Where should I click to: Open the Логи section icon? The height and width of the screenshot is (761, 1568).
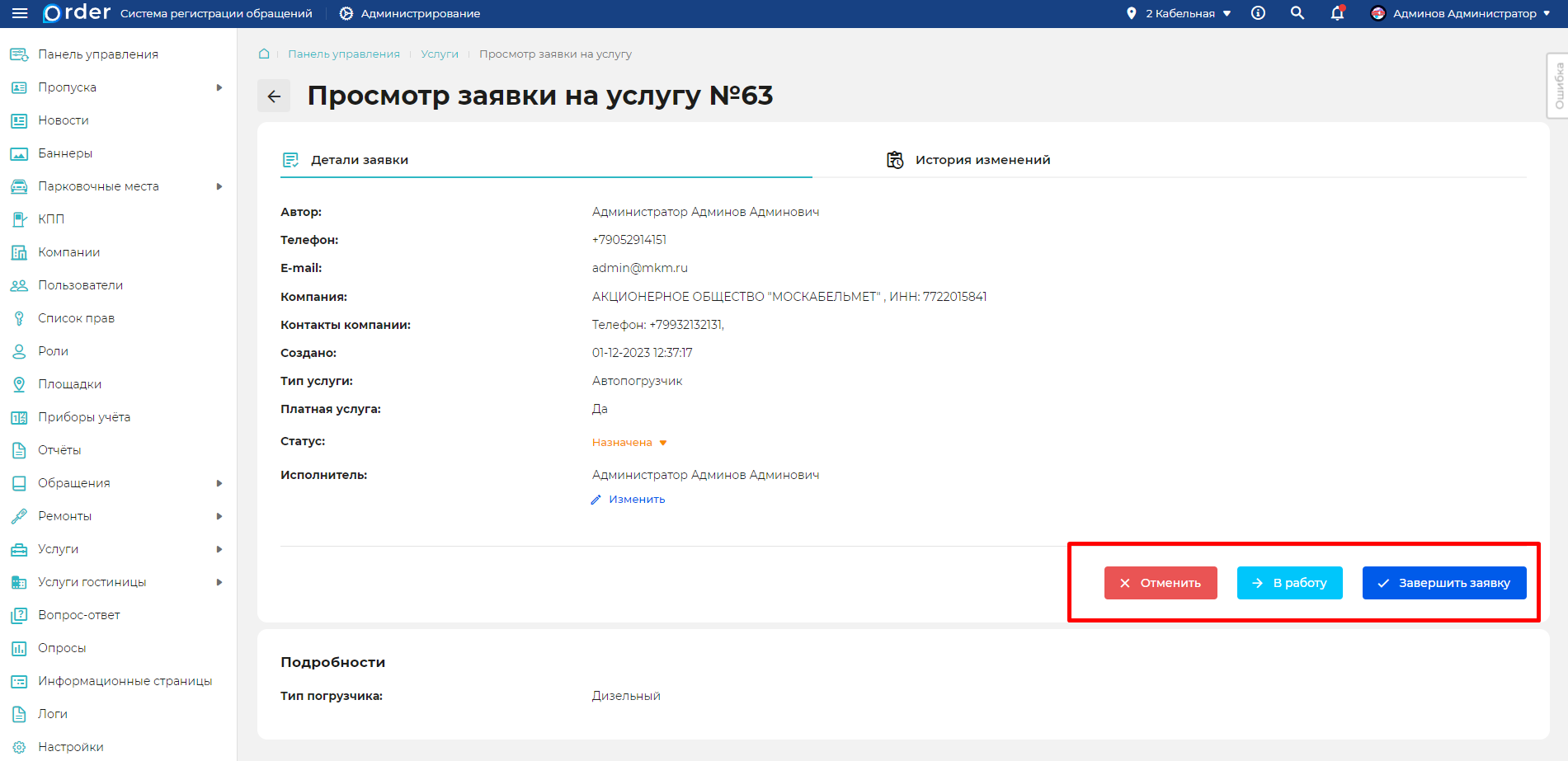18,713
